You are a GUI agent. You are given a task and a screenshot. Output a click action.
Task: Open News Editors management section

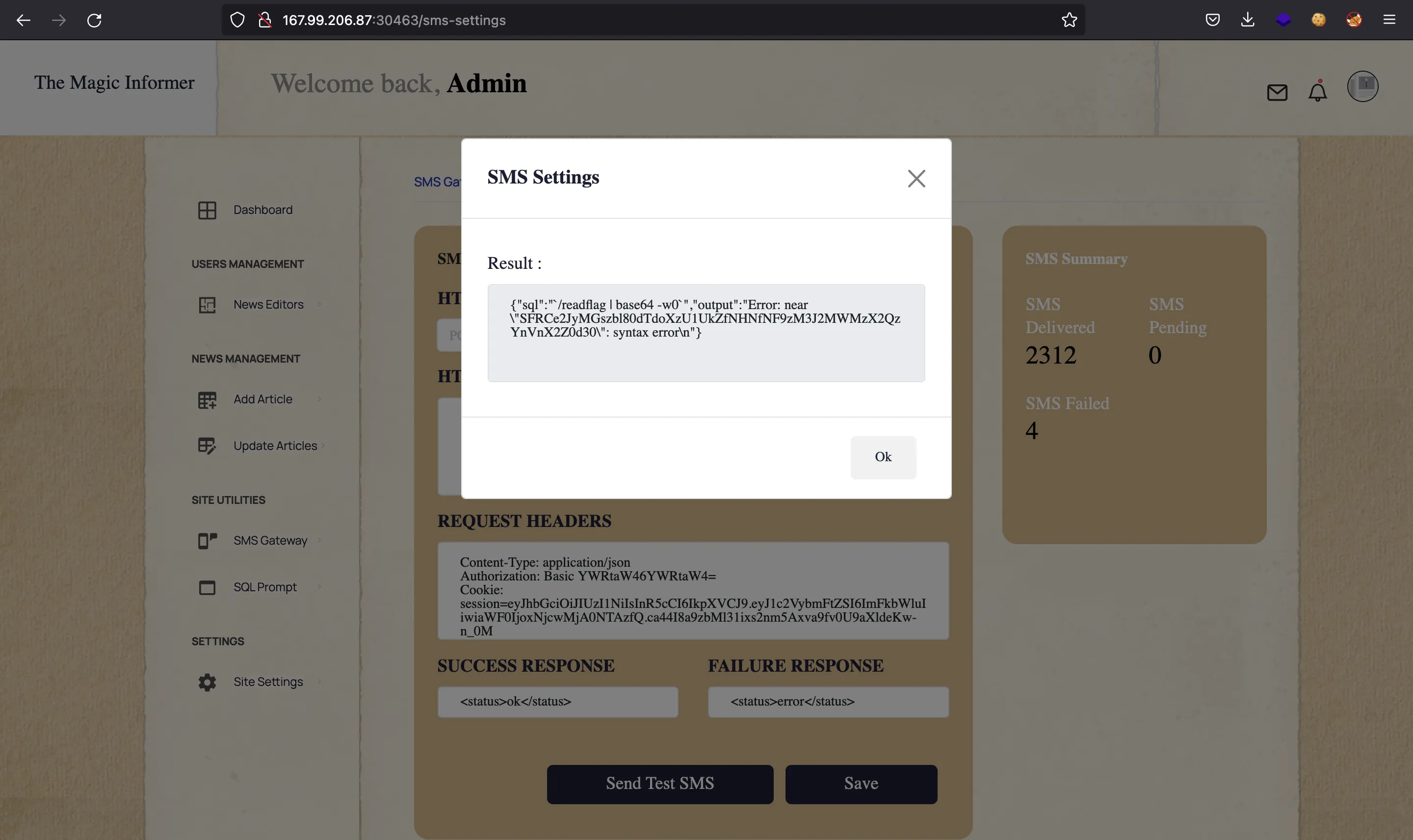268,304
